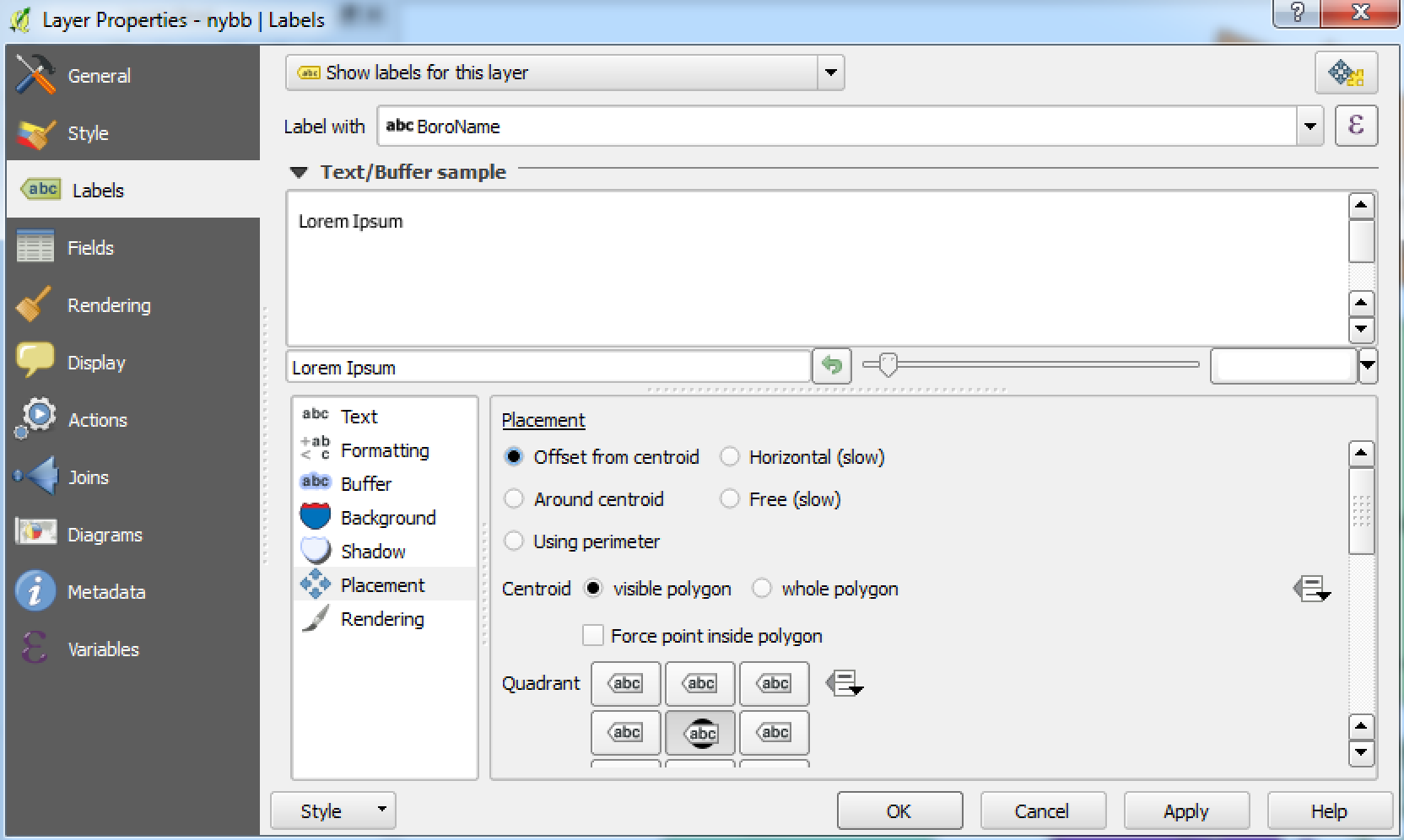Expand the Label with field dropdown

(x=1309, y=127)
